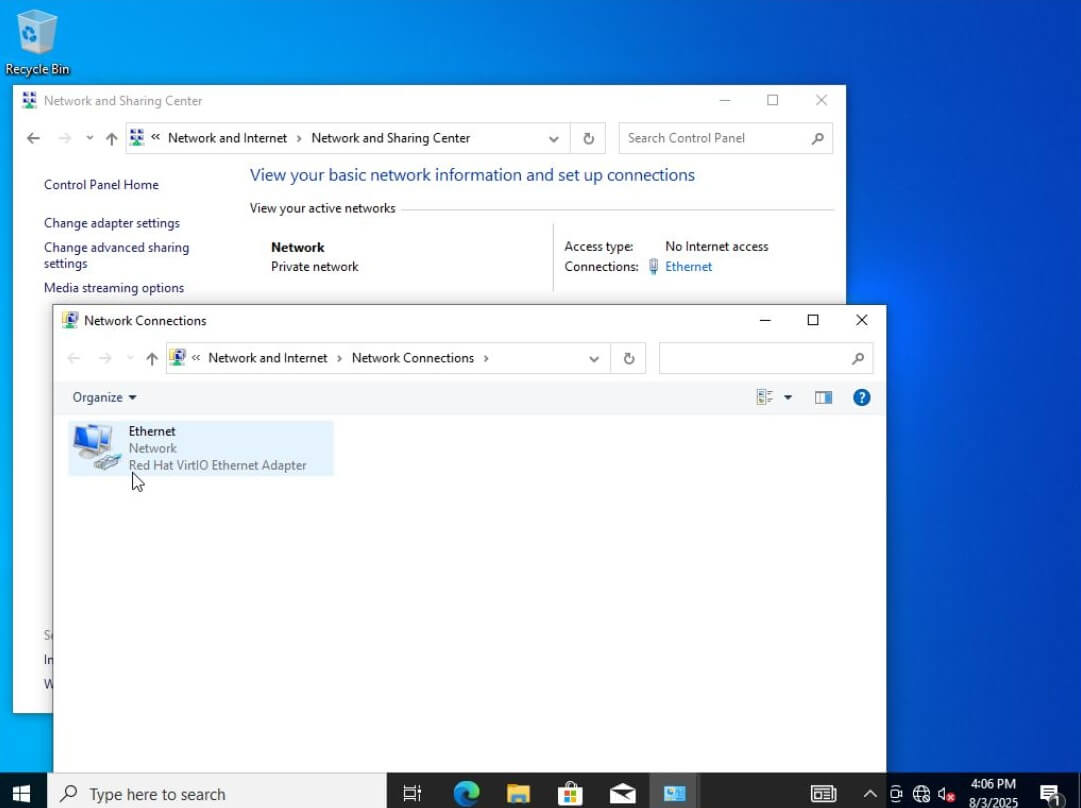Toggle the preview pane in Network Connections
The height and width of the screenshot is (808, 1081).
(x=823, y=397)
